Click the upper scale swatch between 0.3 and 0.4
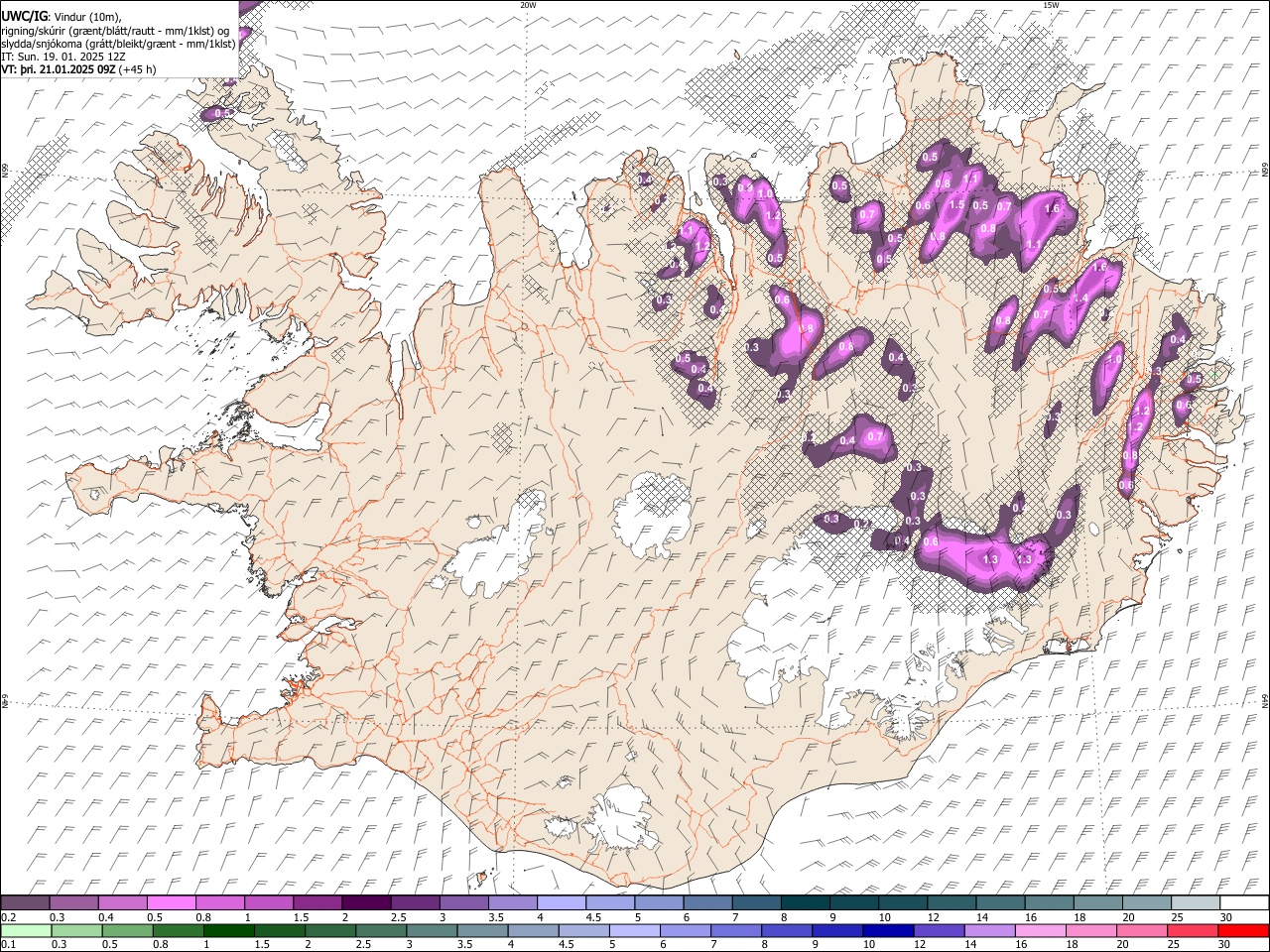Screen dimensions: 1270x952 tap(73, 903)
